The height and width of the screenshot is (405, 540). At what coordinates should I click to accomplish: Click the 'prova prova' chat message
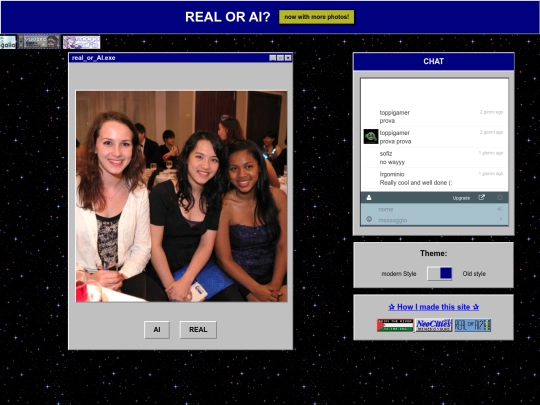point(395,141)
